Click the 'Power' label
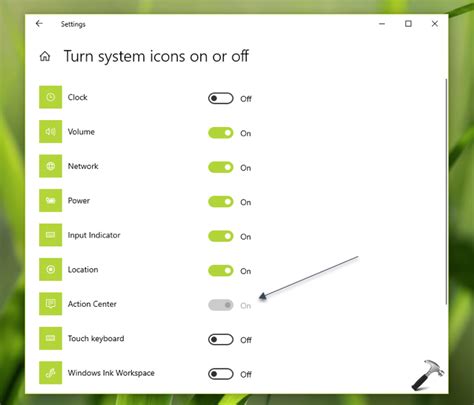 coord(79,201)
